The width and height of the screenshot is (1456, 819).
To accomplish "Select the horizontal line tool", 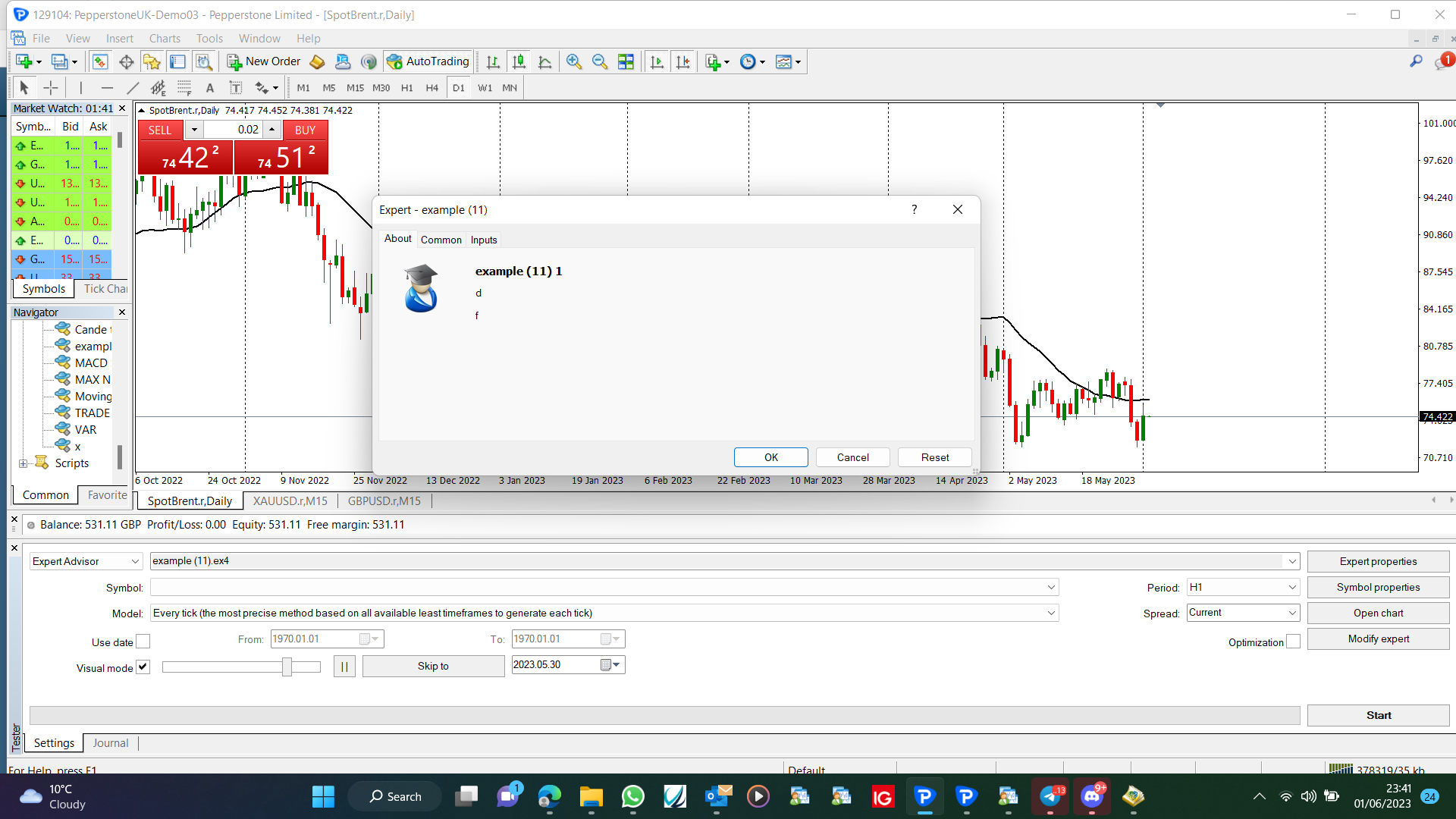I will 107,88.
